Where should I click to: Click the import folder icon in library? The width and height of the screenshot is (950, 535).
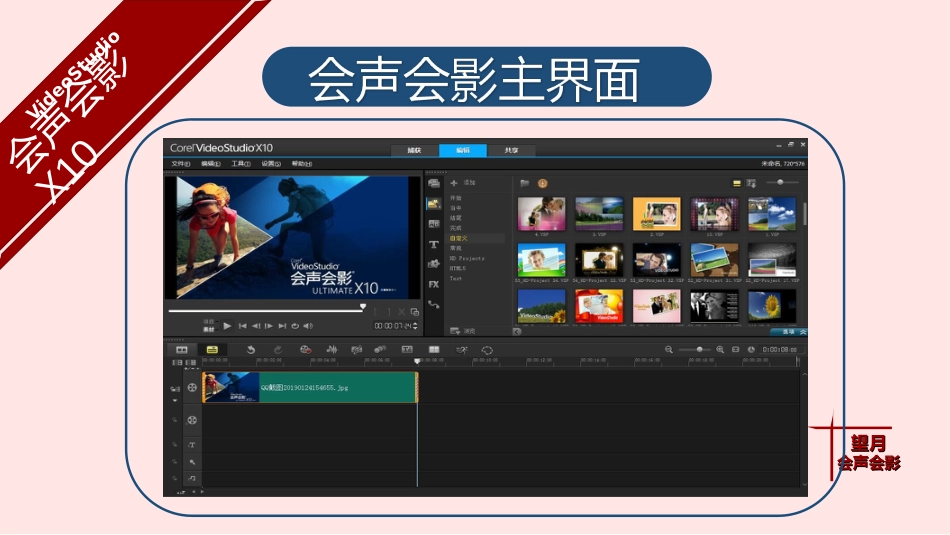click(x=525, y=183)
